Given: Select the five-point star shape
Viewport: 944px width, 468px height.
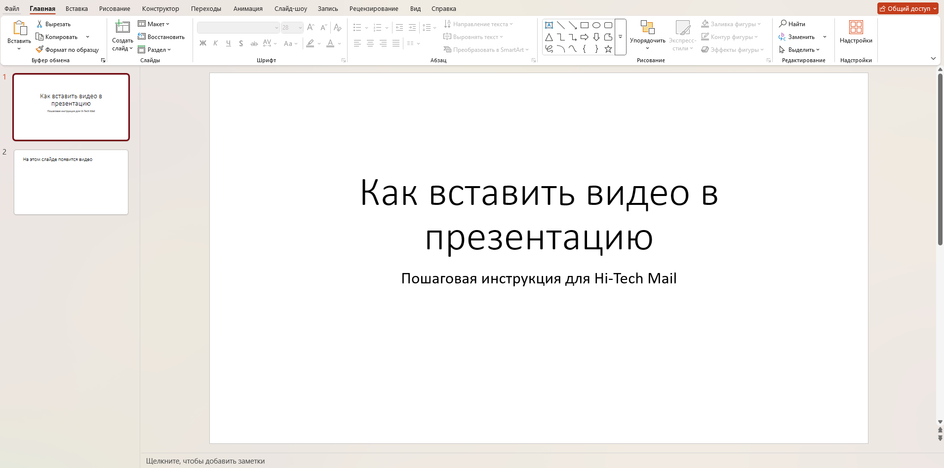Looking at the screenshot, I should pos(608,49).
